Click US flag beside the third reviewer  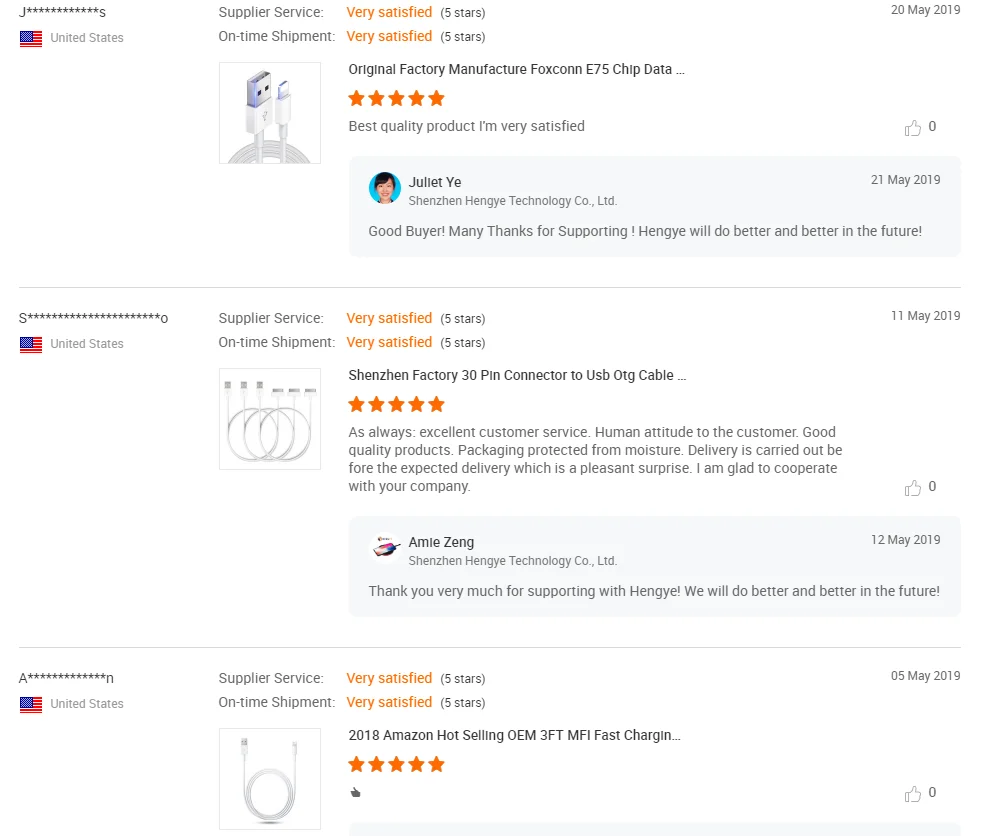(31, 705)
